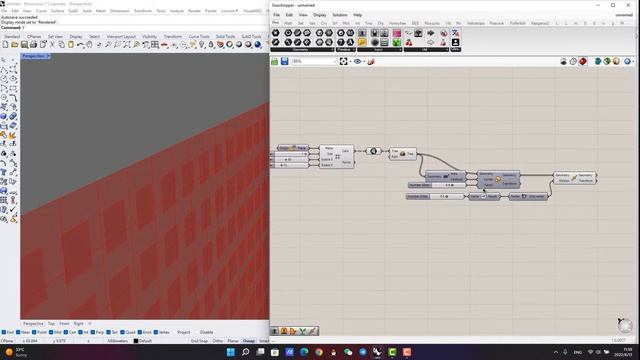Click the New file icon in Rhino toolbar
Screen dimensions: 640x360
5,44
